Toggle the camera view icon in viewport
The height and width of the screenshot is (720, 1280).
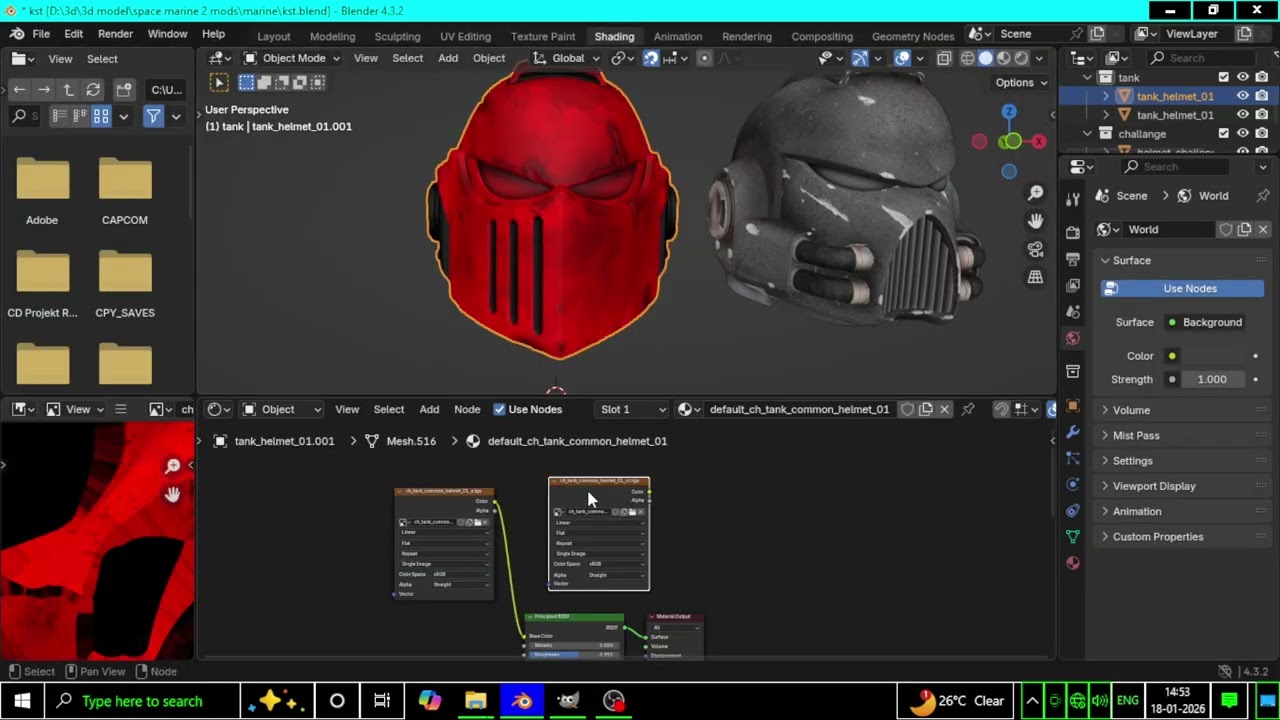click(x=1035, y=248)
